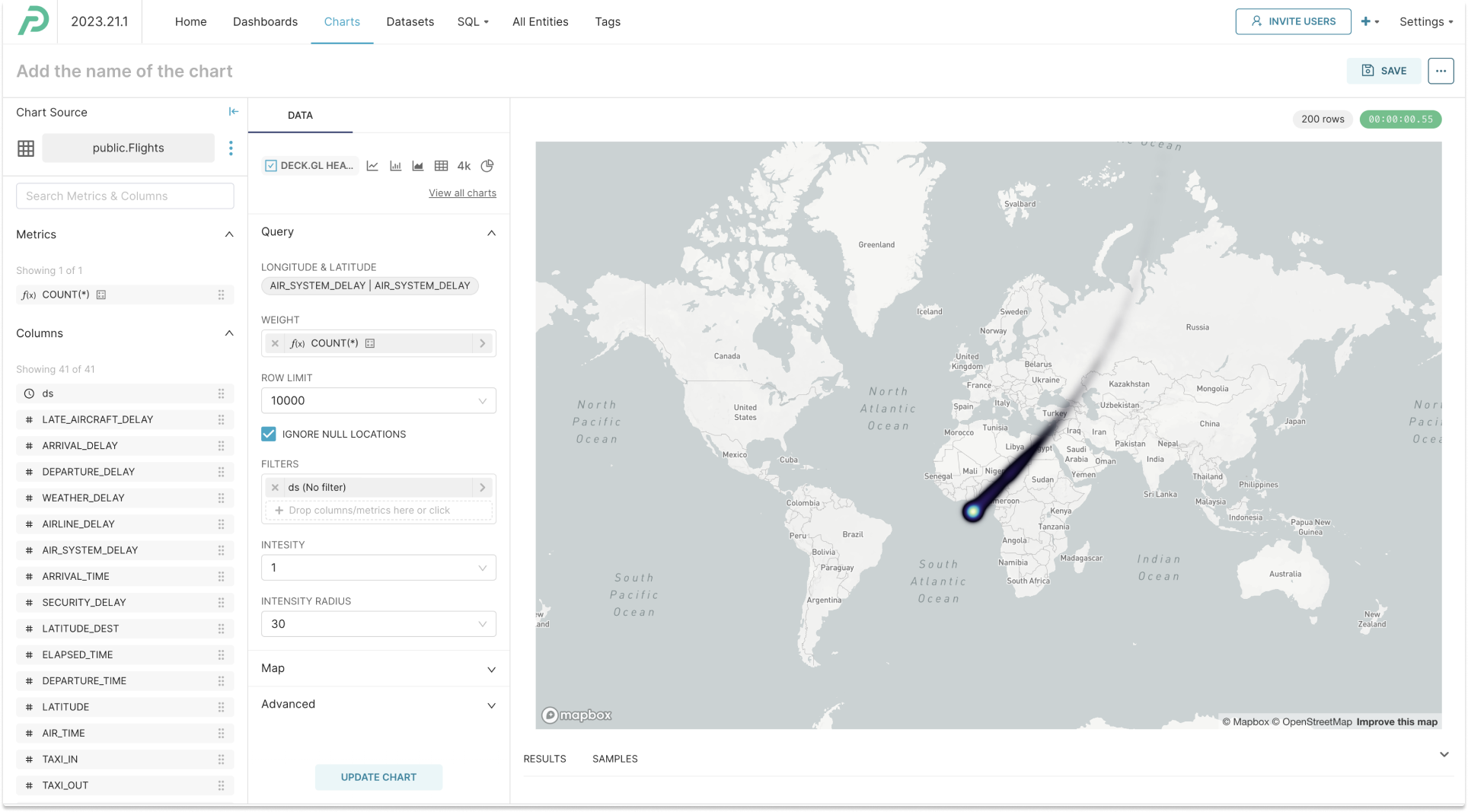Open the dataset options three-dot menu

[x=231, y=148]
